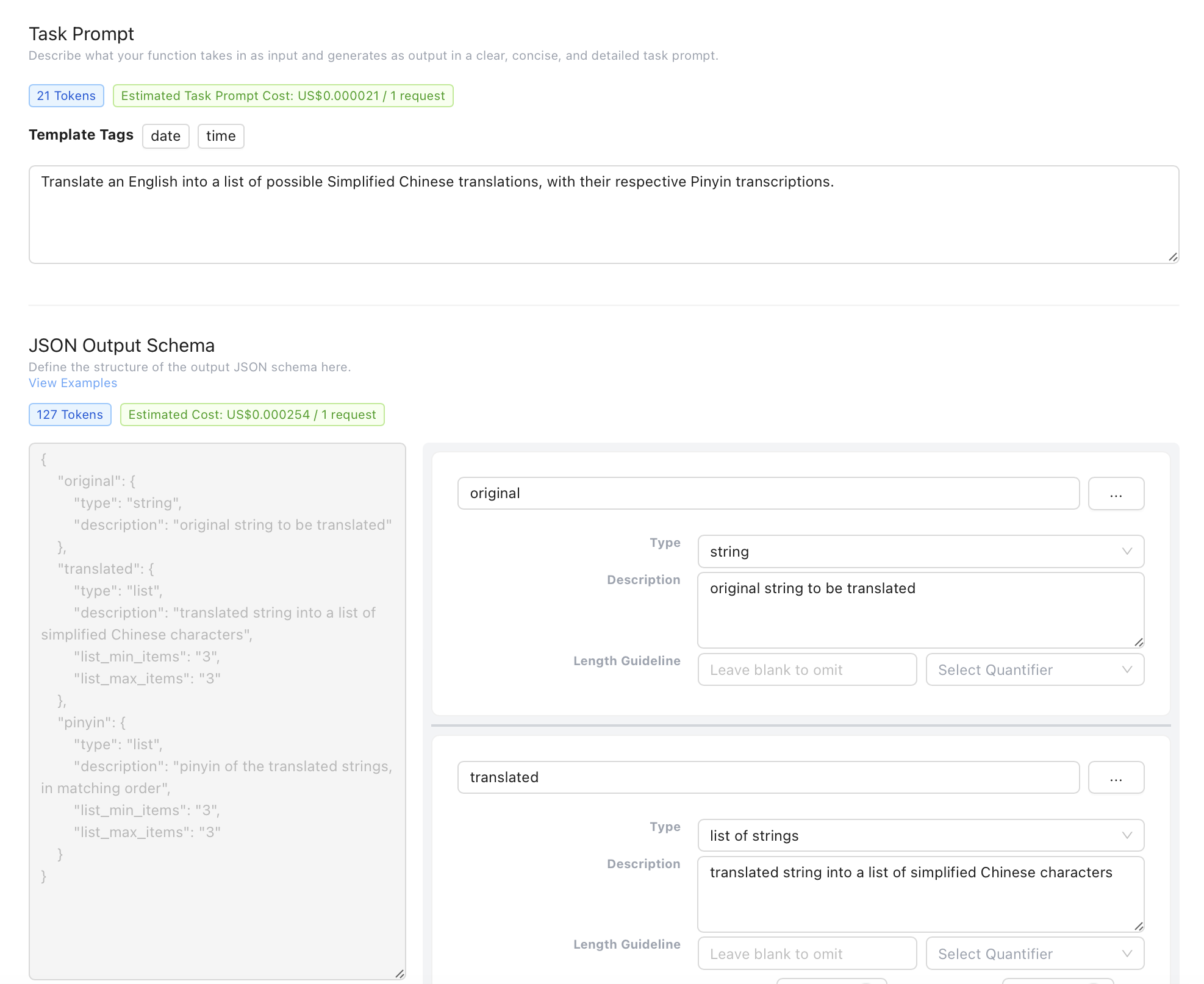Click translated field description text area
This screenshot has height=984, width=1204.
click(920, 894)
